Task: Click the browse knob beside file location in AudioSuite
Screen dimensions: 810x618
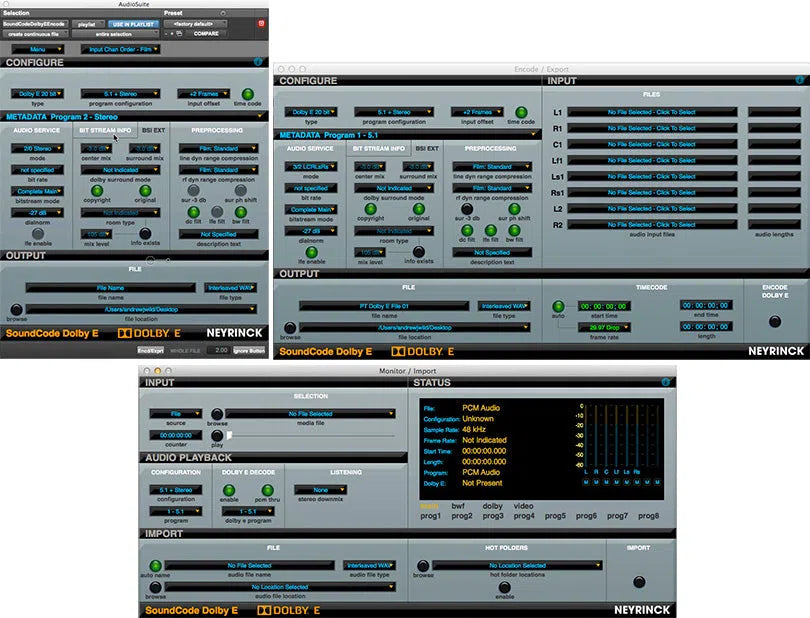Action: [16, 311]
